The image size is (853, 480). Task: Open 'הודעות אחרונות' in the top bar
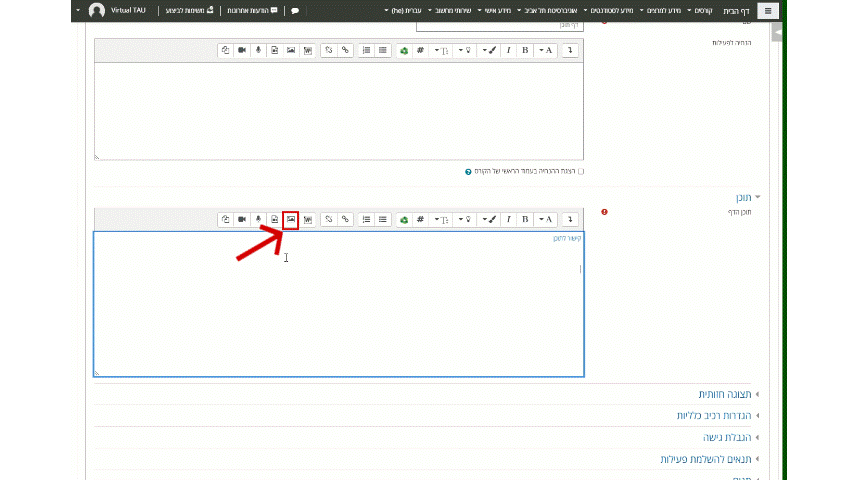[x=252, y=10]
